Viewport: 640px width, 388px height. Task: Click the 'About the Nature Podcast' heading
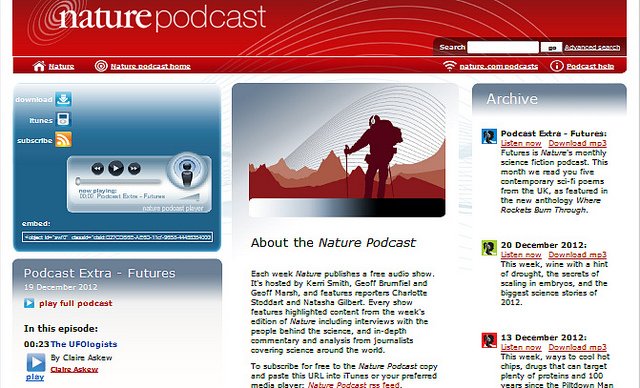click(x=333, y=243)
